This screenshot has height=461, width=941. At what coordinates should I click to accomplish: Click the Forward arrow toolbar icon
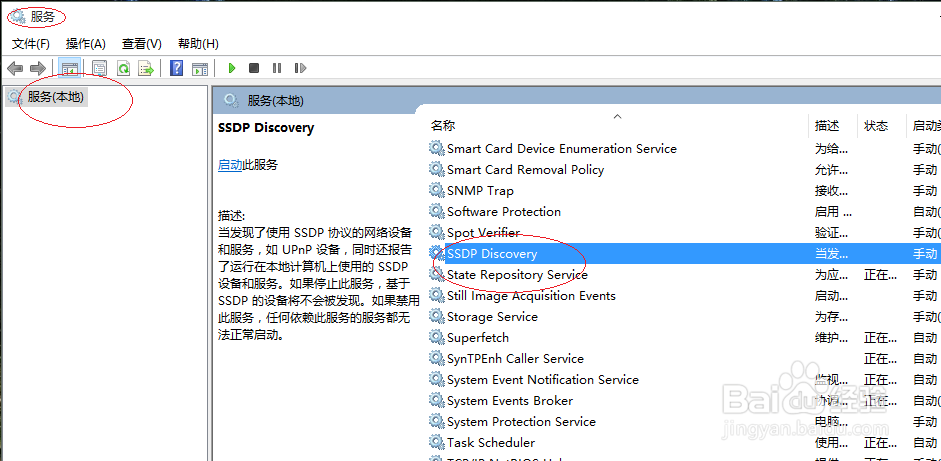pyautogui.click(x=38, y=68)
